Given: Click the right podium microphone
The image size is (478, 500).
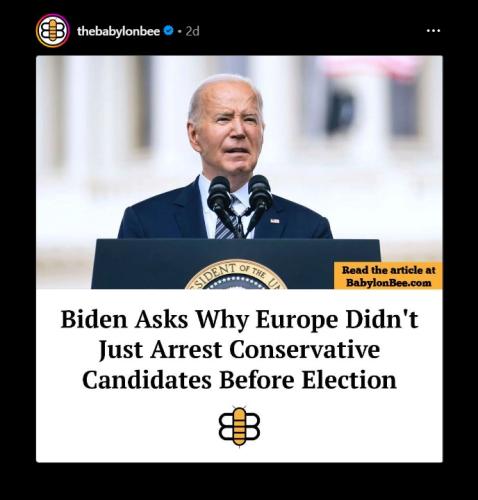Looking at the screenshot, I should click(x=260, y=195).
